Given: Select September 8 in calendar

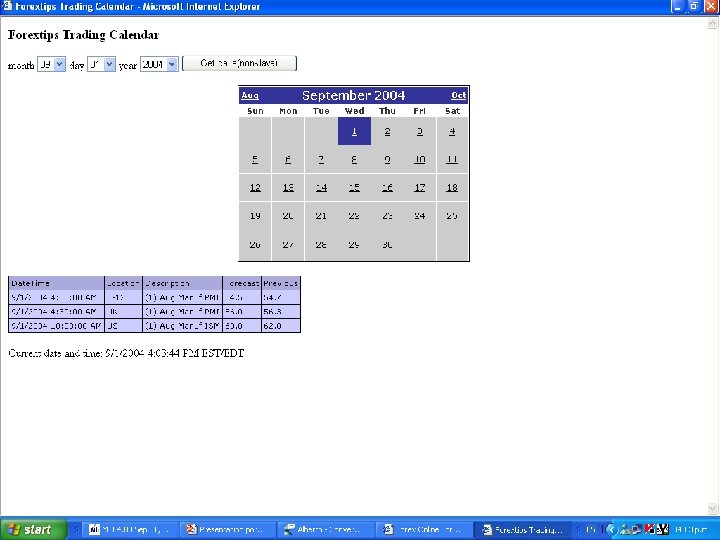Looking at the screenshot, I should pos(354,159).
